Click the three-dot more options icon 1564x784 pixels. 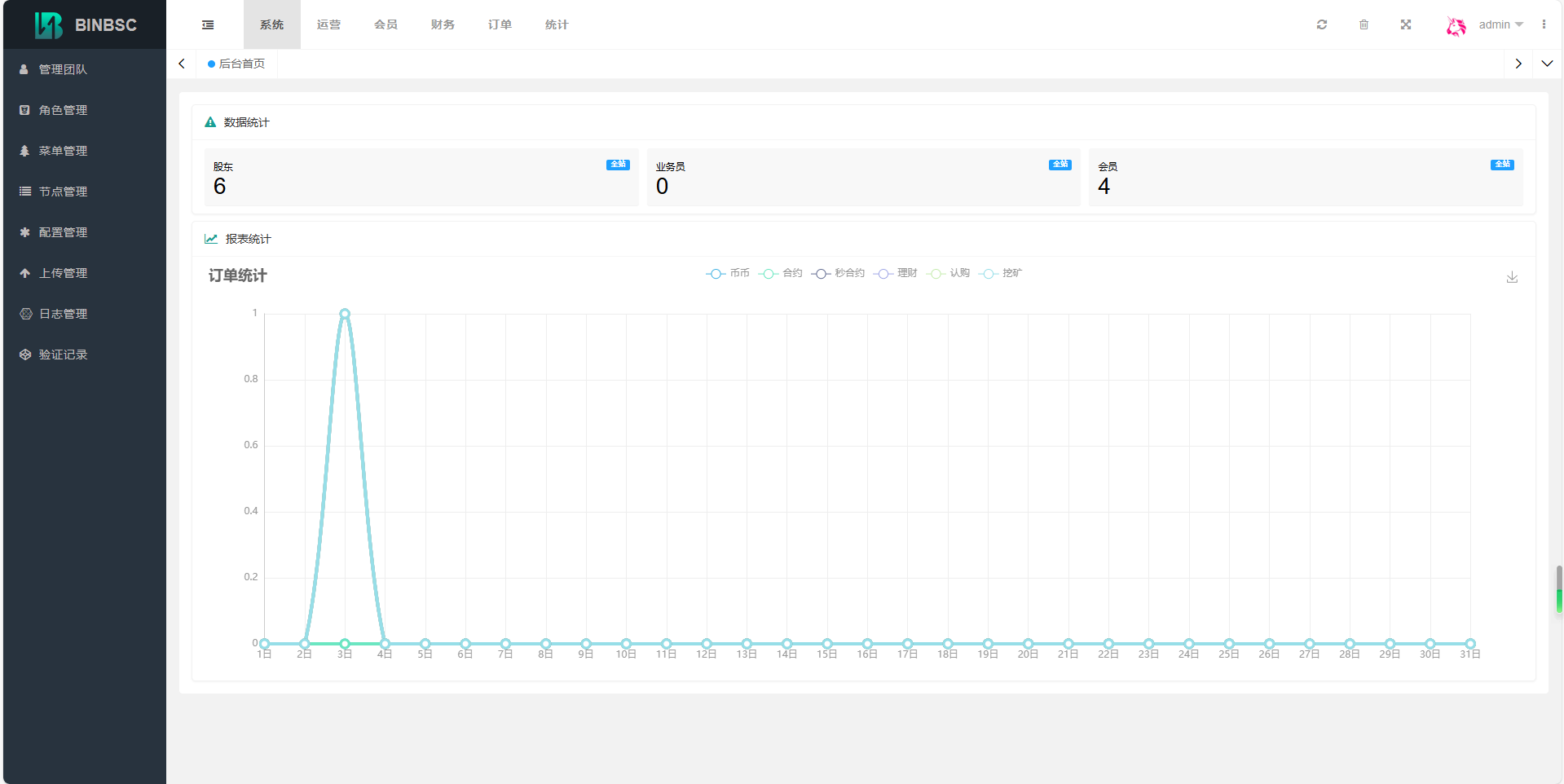click(1544, 25)
